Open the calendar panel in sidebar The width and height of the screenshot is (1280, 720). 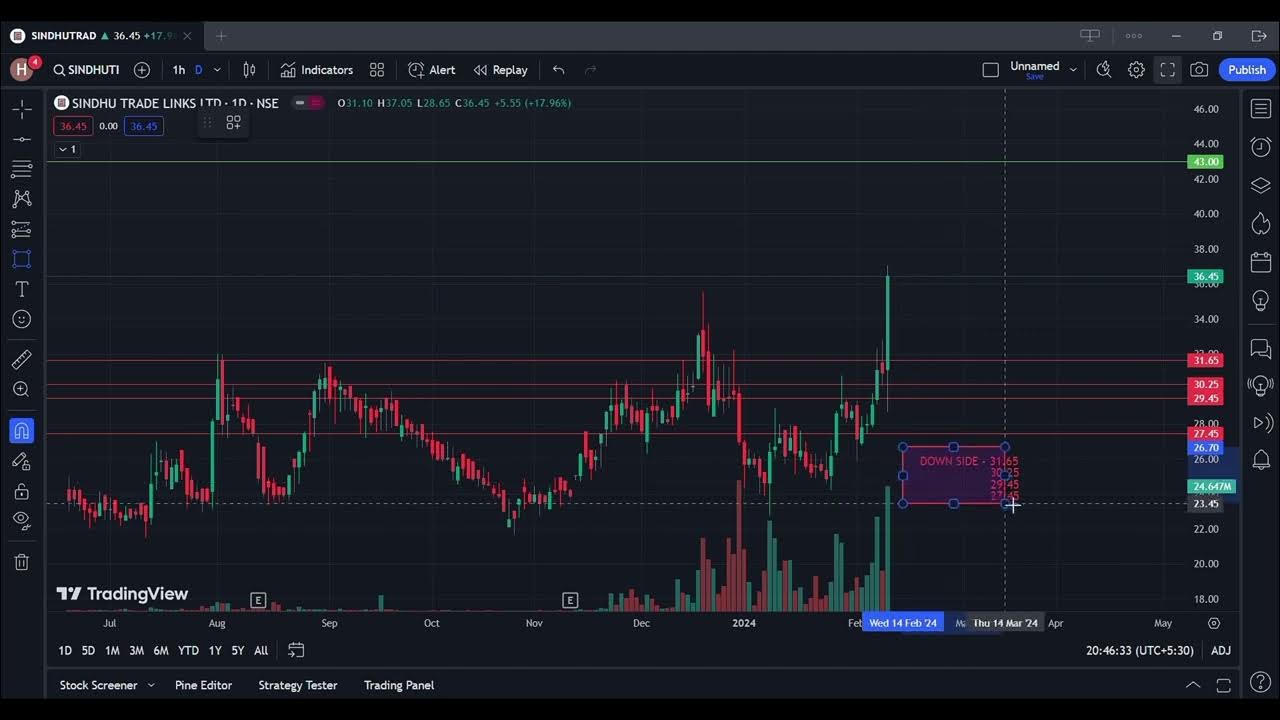[x=1261, y=263]
